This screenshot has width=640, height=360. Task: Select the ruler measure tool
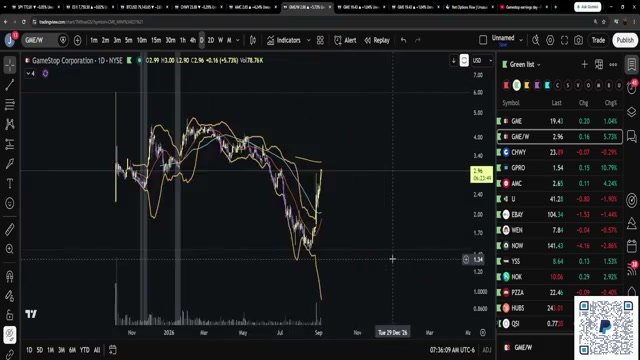pos(10,229)
